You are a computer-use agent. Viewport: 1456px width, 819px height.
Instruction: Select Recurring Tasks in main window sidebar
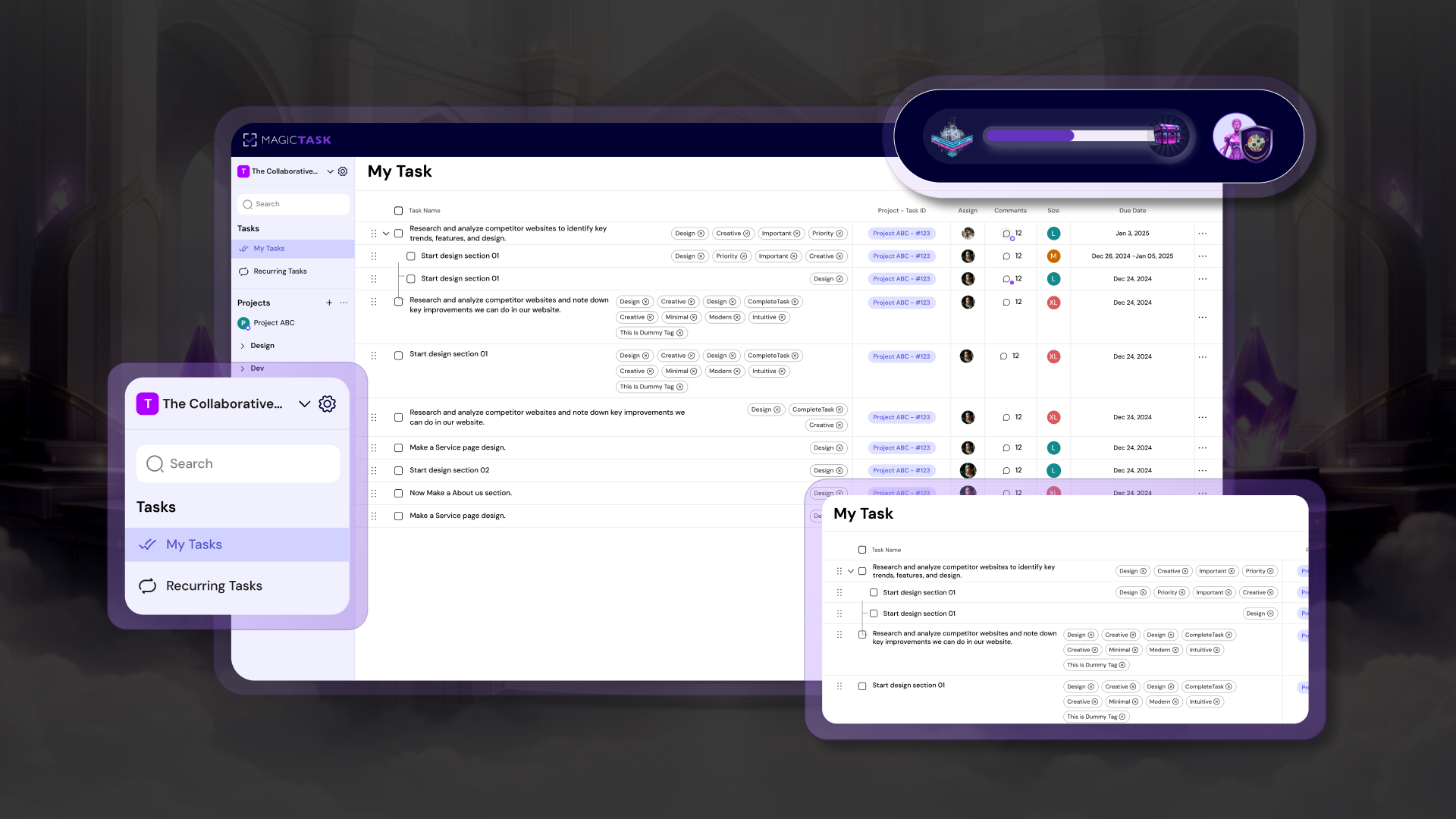tap(293, 271)
